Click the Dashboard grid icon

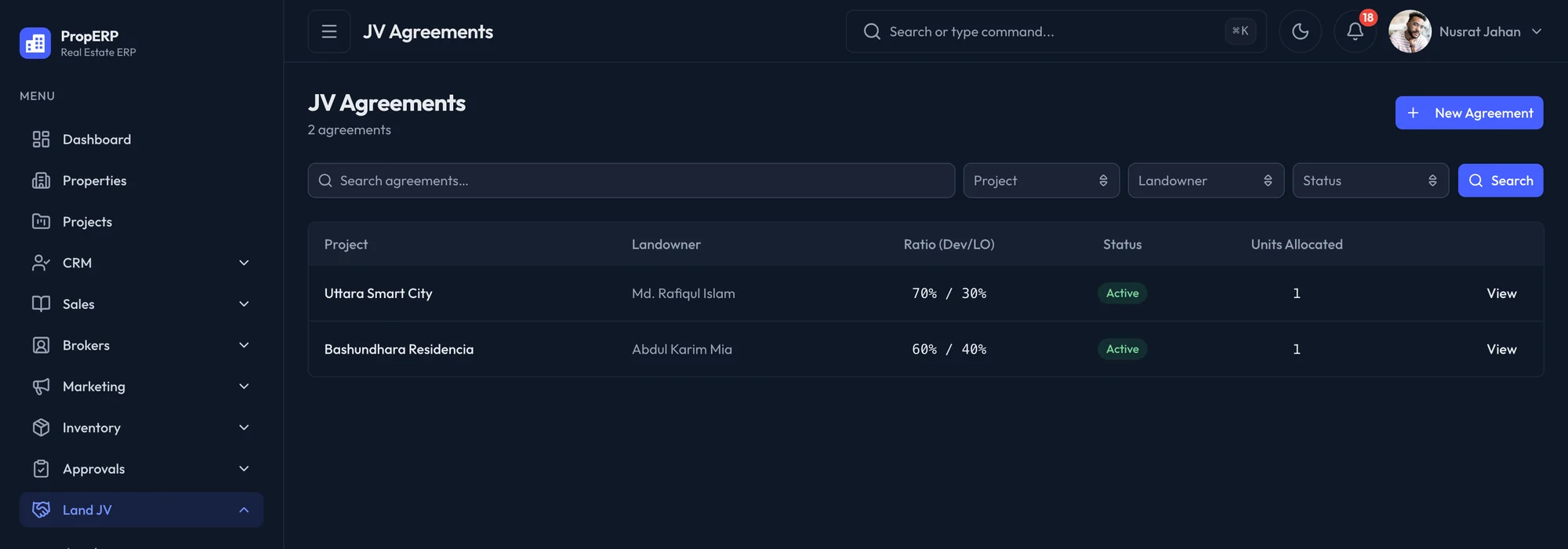pos(41,140)
